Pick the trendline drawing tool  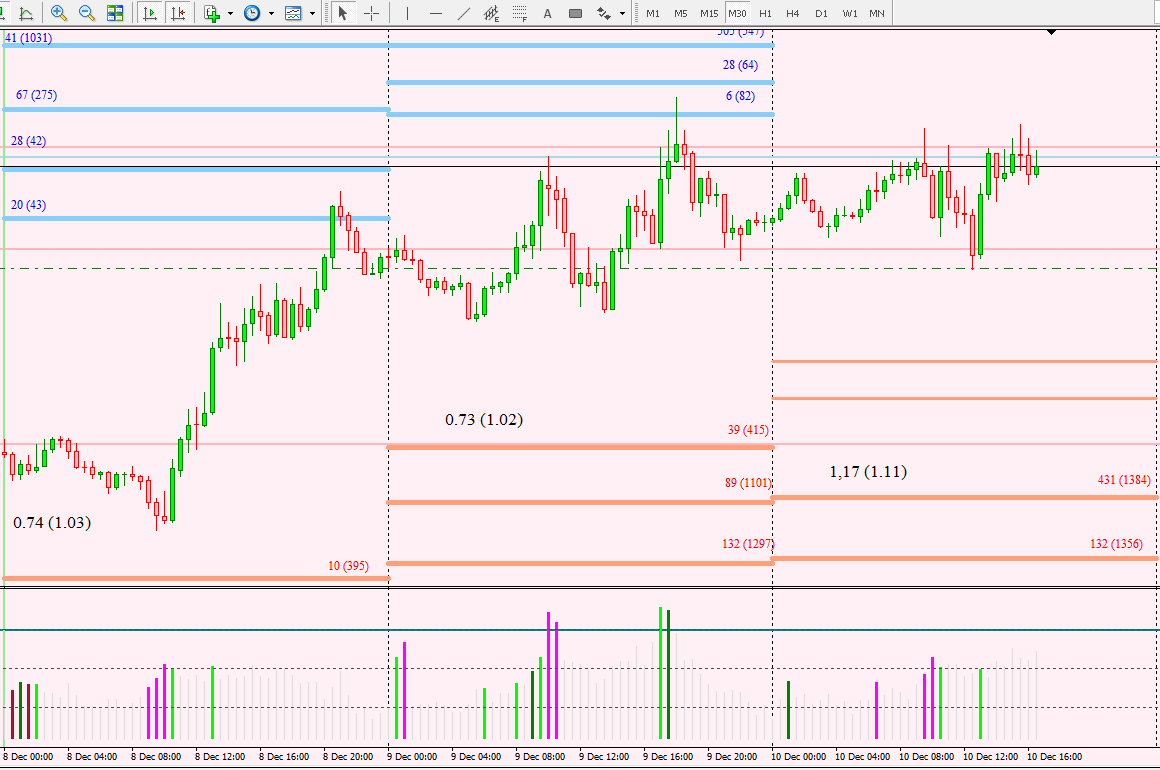464,13
